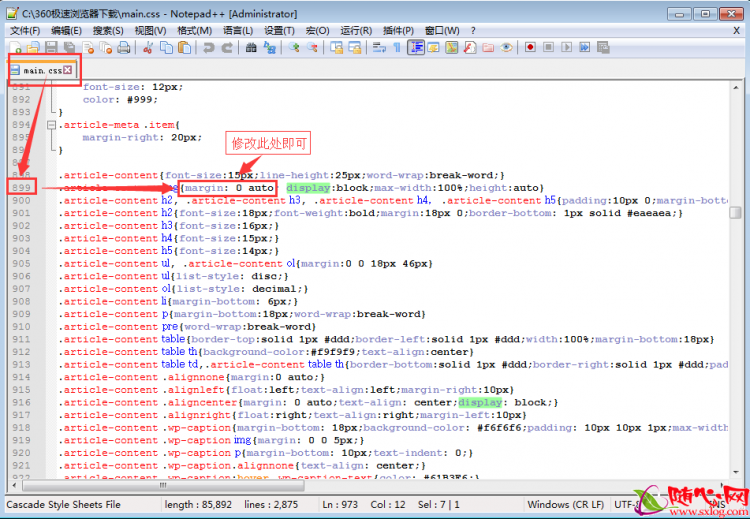Viewport: 750px width, 519px height.
Task: Run macro multiple times
Action: click(585, 47)
